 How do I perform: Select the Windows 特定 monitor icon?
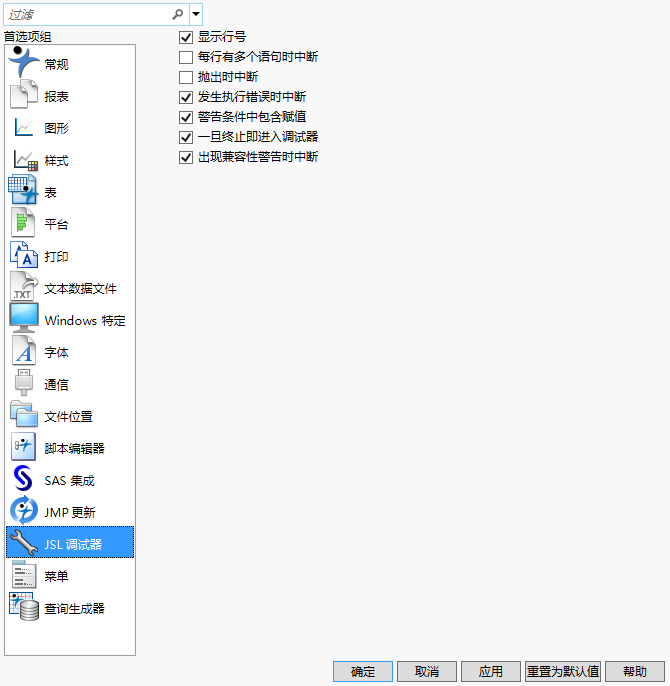click(24, 318)
